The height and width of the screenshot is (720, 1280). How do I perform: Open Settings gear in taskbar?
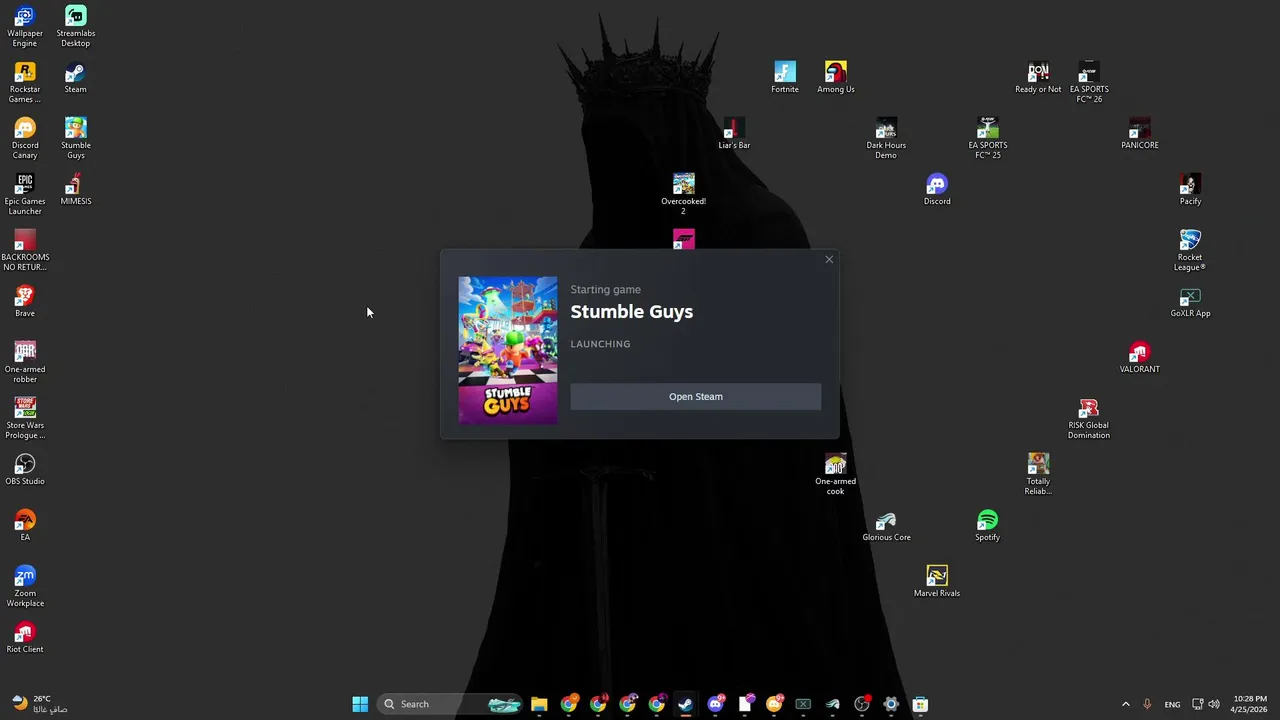point(891,704)
